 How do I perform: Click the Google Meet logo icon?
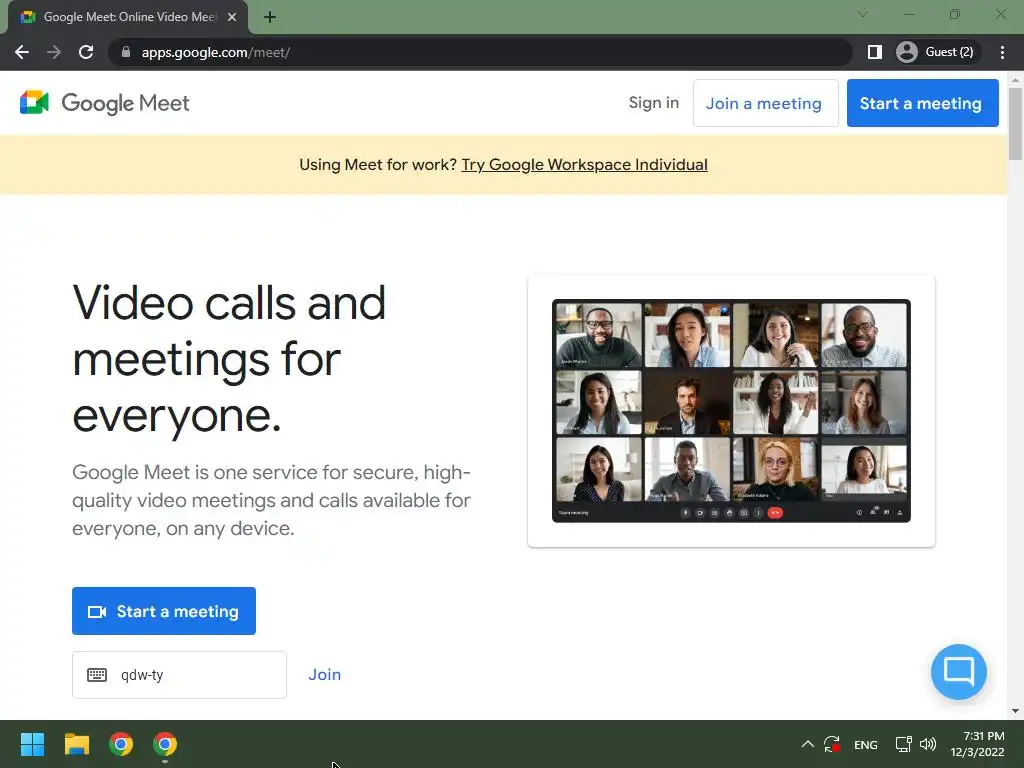tap(35, 103)
